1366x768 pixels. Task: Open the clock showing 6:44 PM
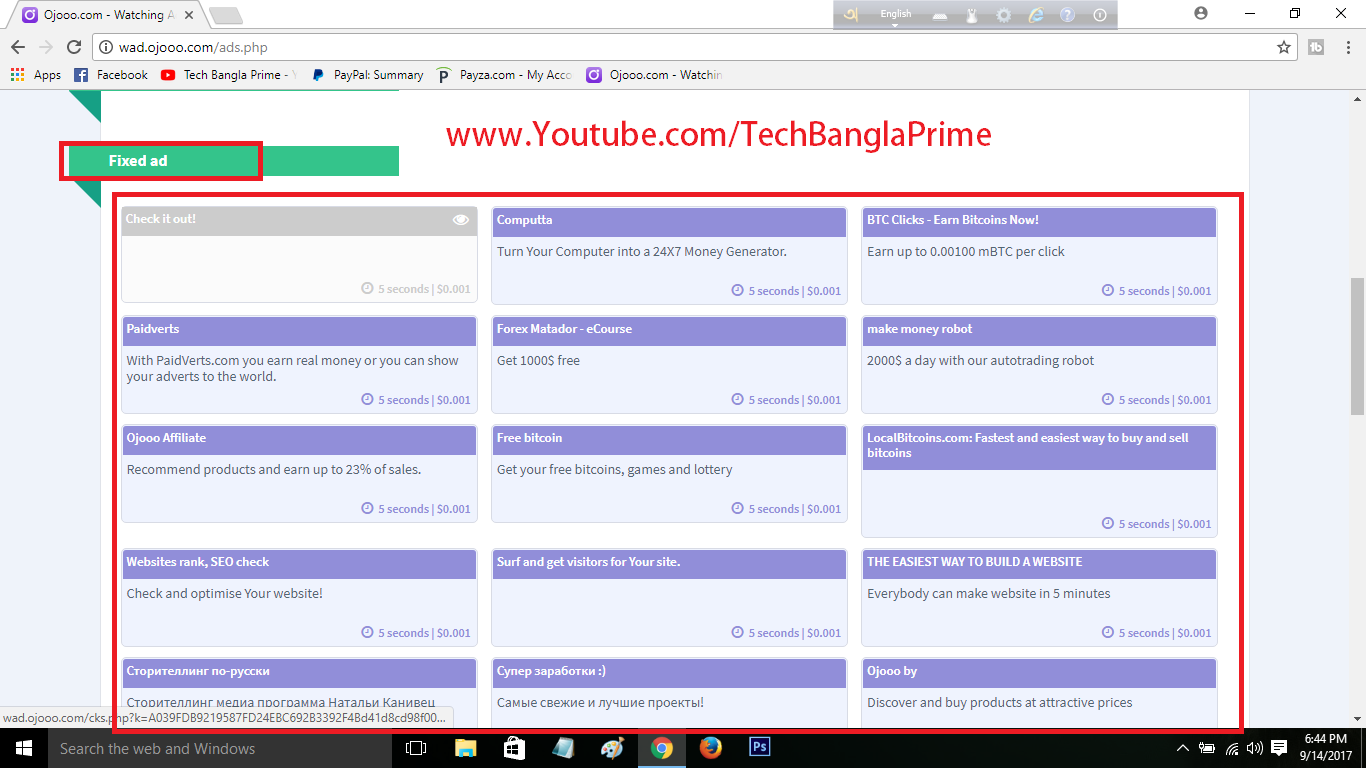(x=1328, y=748)
